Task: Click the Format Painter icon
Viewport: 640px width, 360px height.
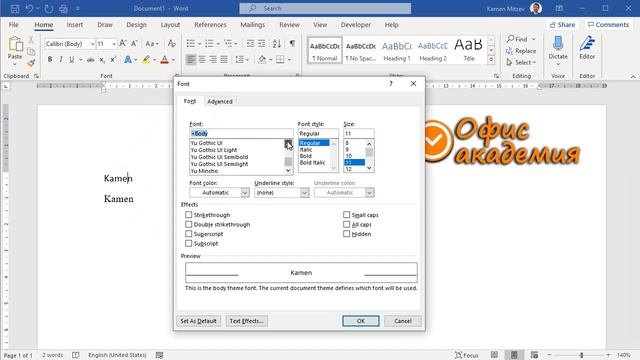Action: tap(31, 63)
